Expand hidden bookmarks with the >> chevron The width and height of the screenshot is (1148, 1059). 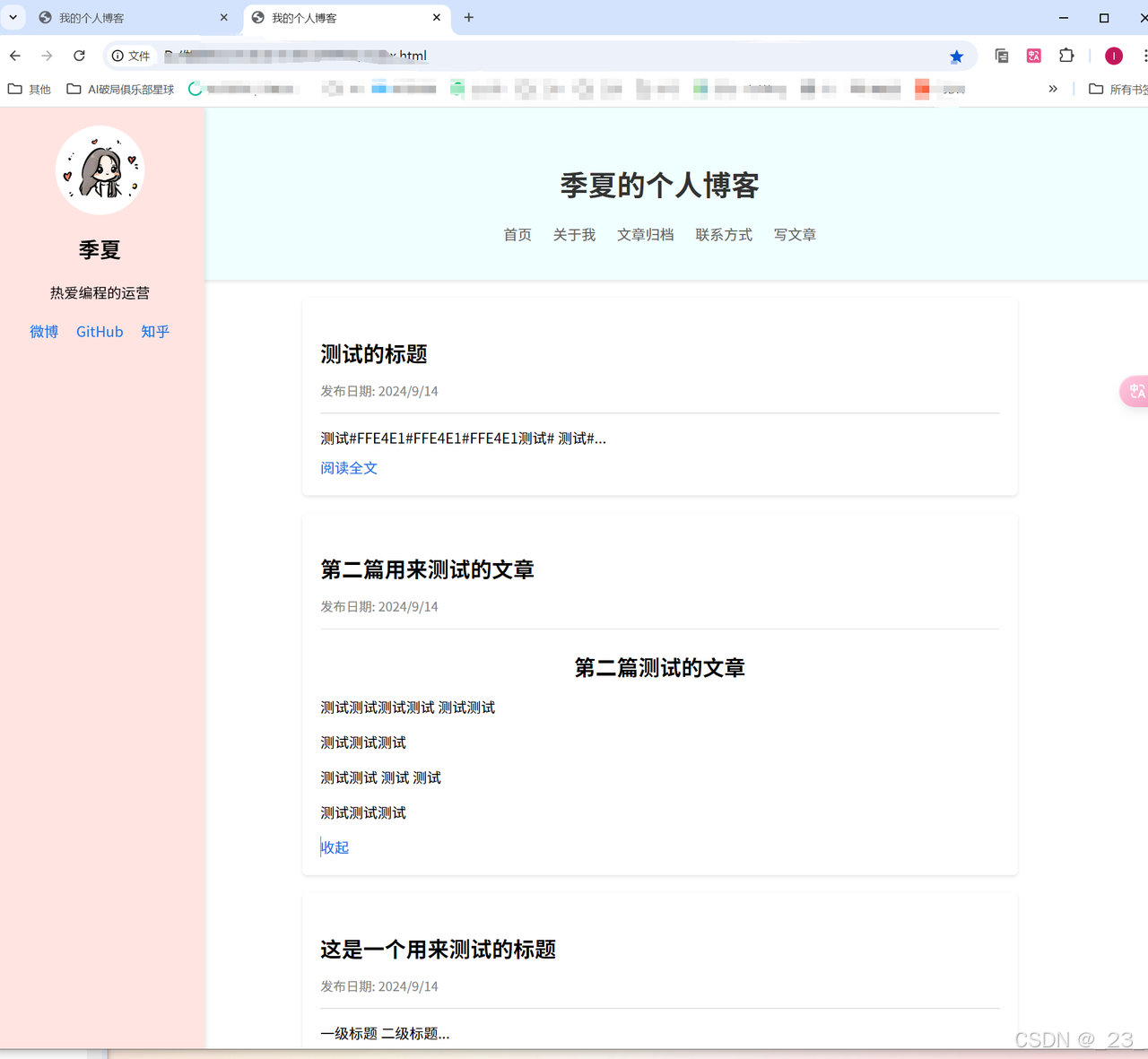tap(1052, 89)
